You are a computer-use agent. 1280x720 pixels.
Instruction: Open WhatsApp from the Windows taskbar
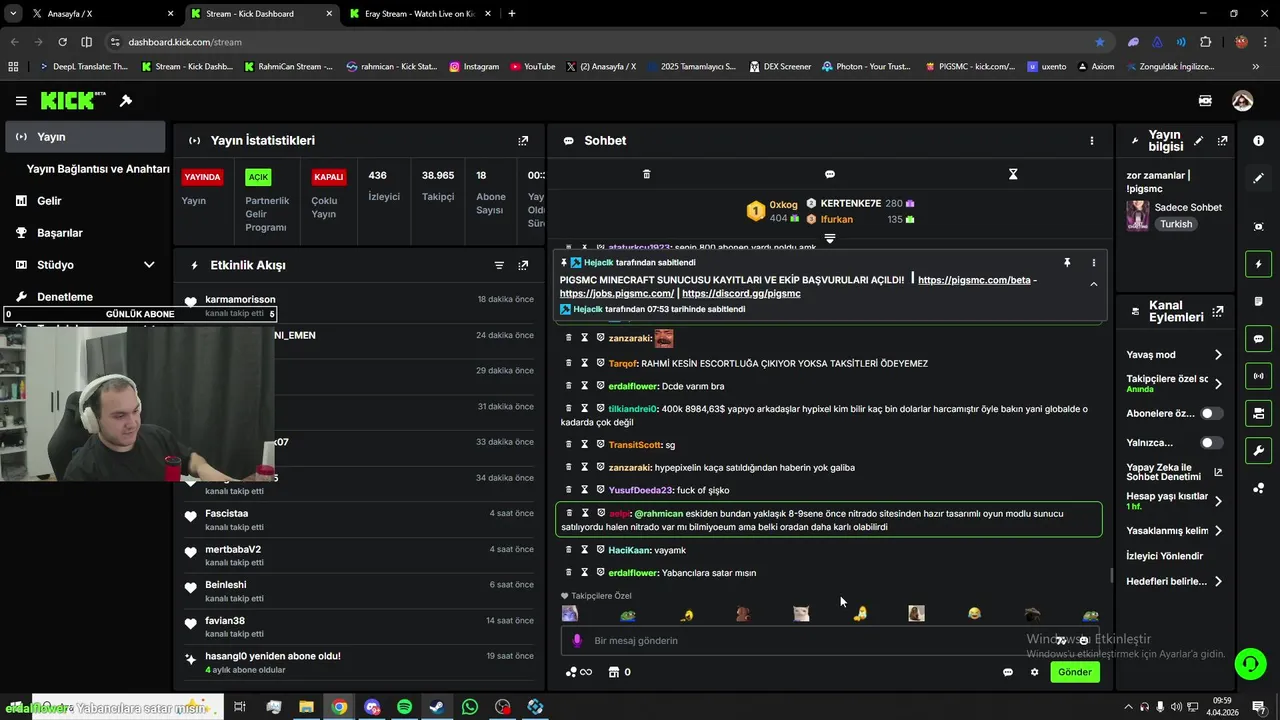[470, 707]
